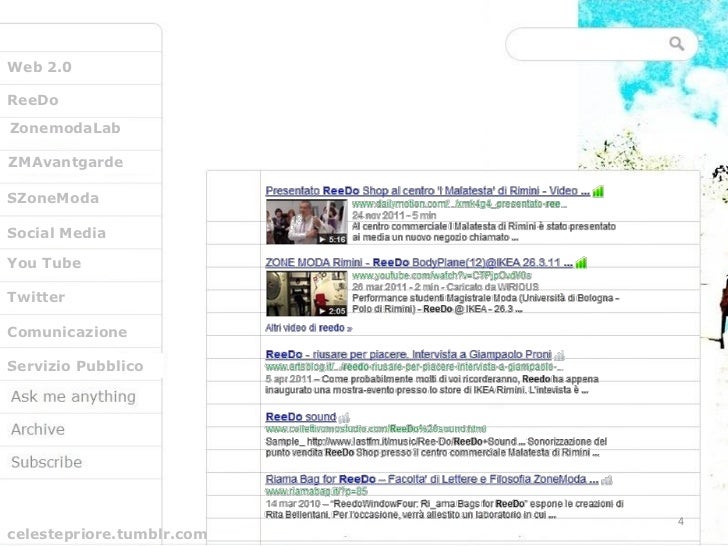Click snippet 'Performance studenti Magistrale Moda'
This screenshot has height=546, width=728.
click(x=486, y=304)
